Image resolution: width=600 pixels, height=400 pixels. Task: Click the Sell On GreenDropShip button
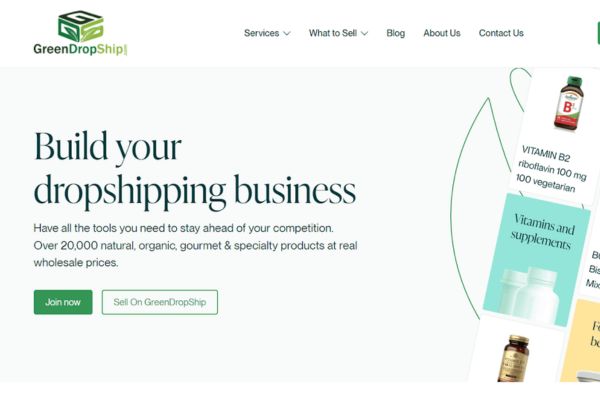pyautogui.click(x=160, y=302)
